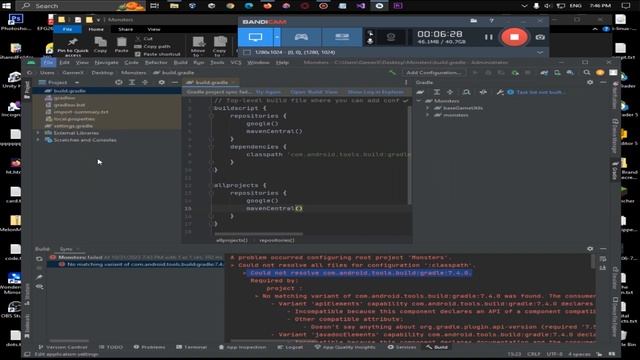
Task: Open App Quality Insights tool window
Action: pyautogui.click(x=345, y=347)
